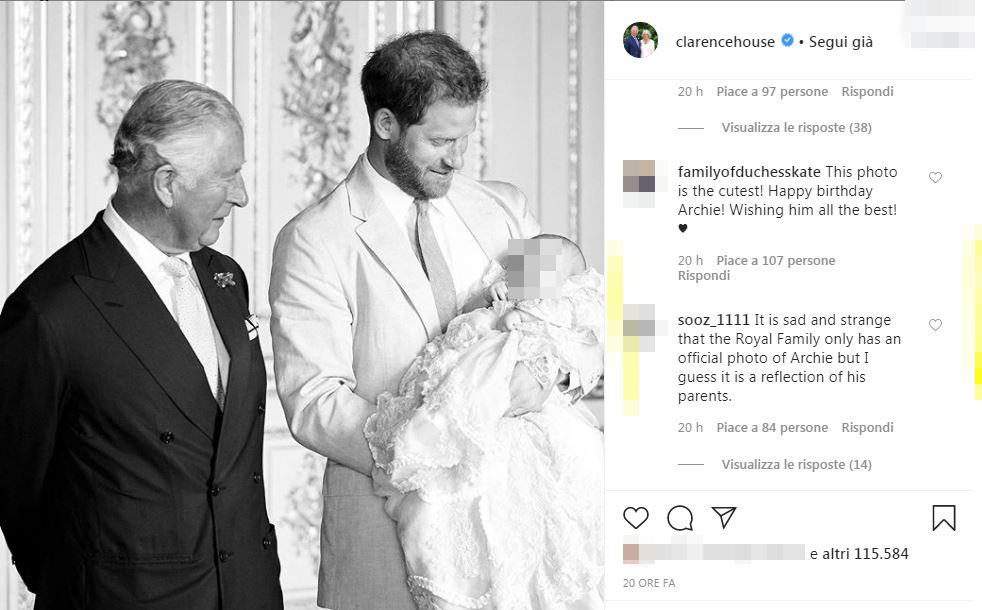The height and width of the screenshot is (610, 982).
Task: Open comments with the speech bubble icon
Action: point(680,517)
